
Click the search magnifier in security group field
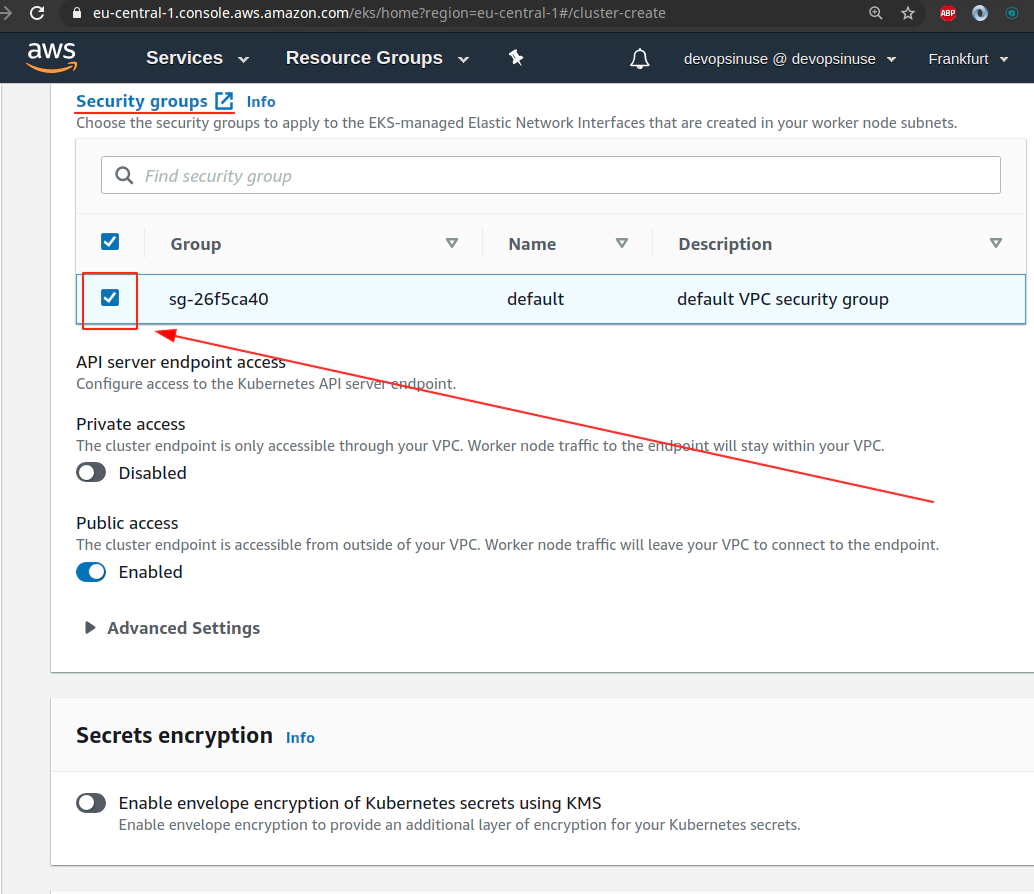pyautogui.click(x=124, y=175)
